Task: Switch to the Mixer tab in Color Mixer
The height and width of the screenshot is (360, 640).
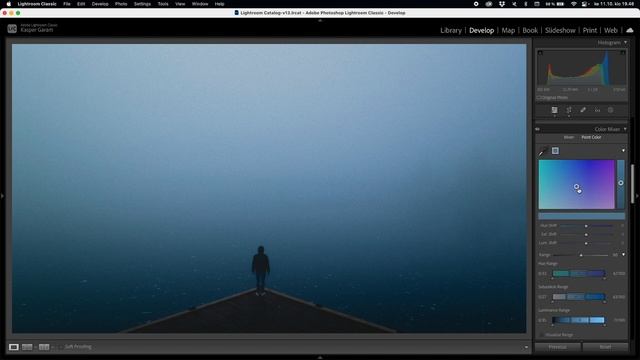Action: pyautogui.click(x=569, y=138)
